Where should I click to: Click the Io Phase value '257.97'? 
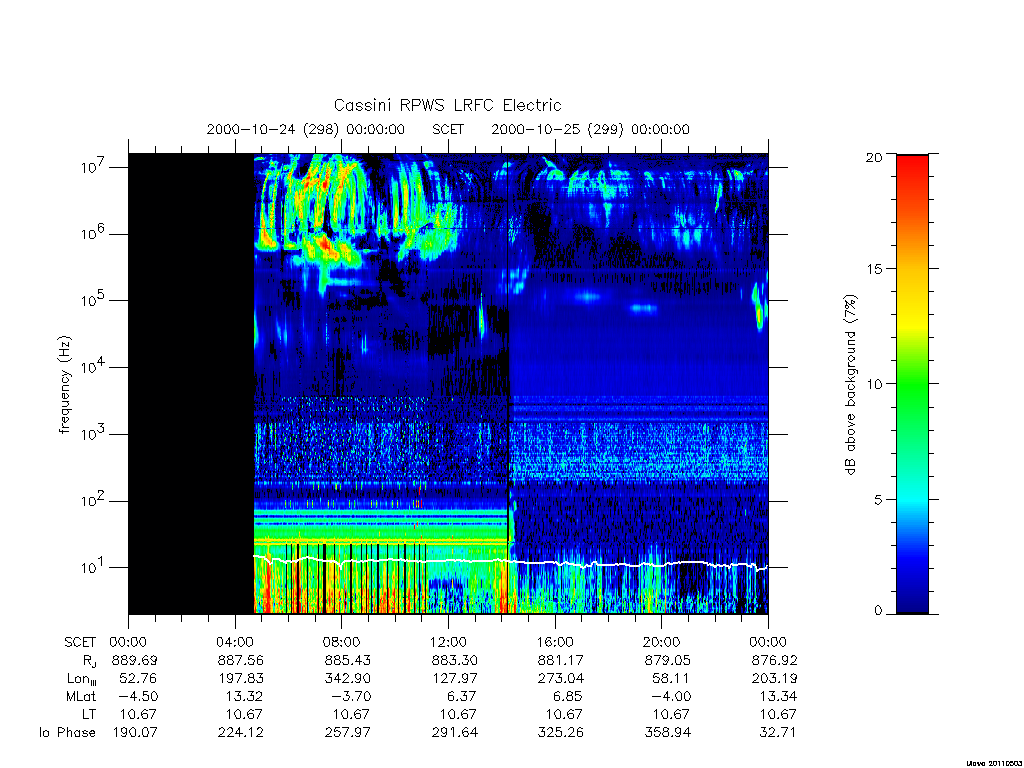(348, 733)
